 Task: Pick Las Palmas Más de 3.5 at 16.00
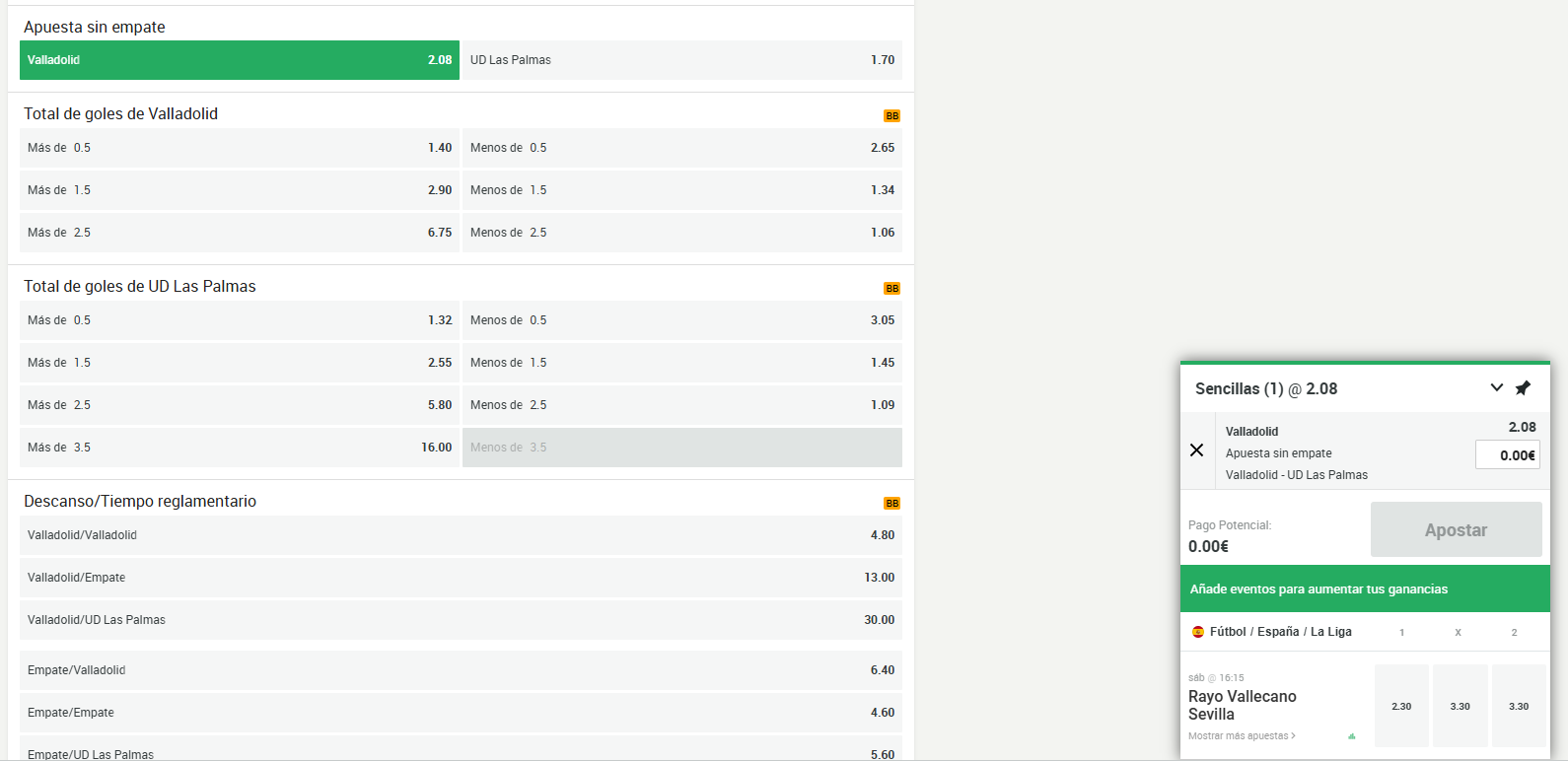(x=240, y=448)
